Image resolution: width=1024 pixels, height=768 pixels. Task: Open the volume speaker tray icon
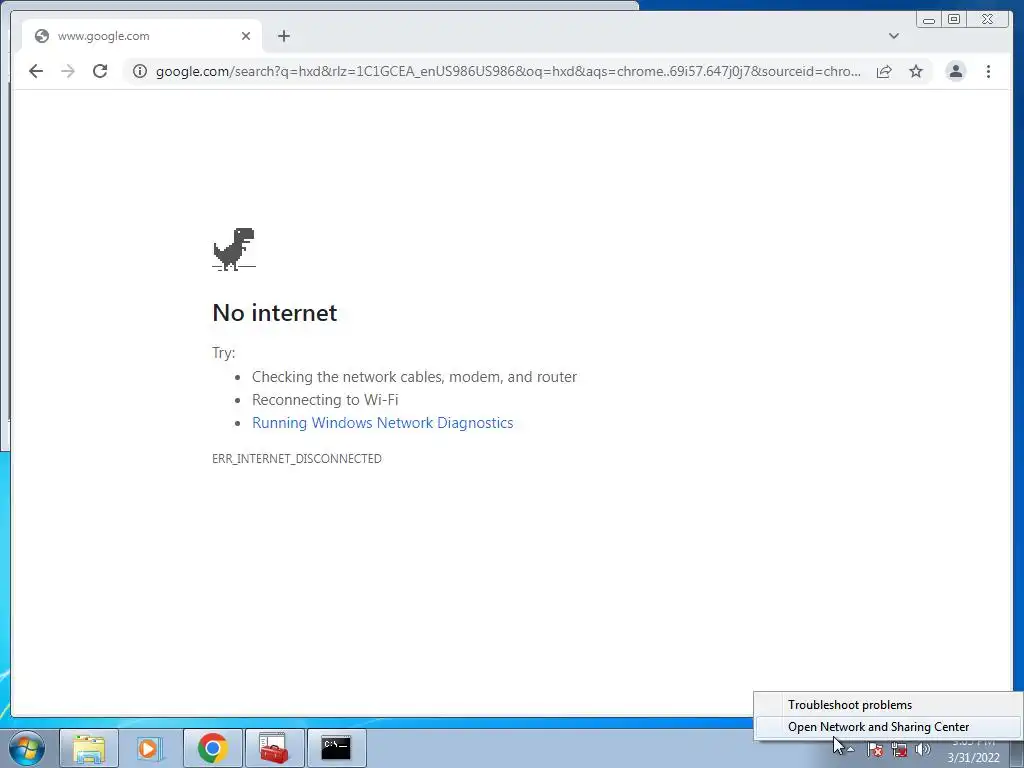[923, 750]
